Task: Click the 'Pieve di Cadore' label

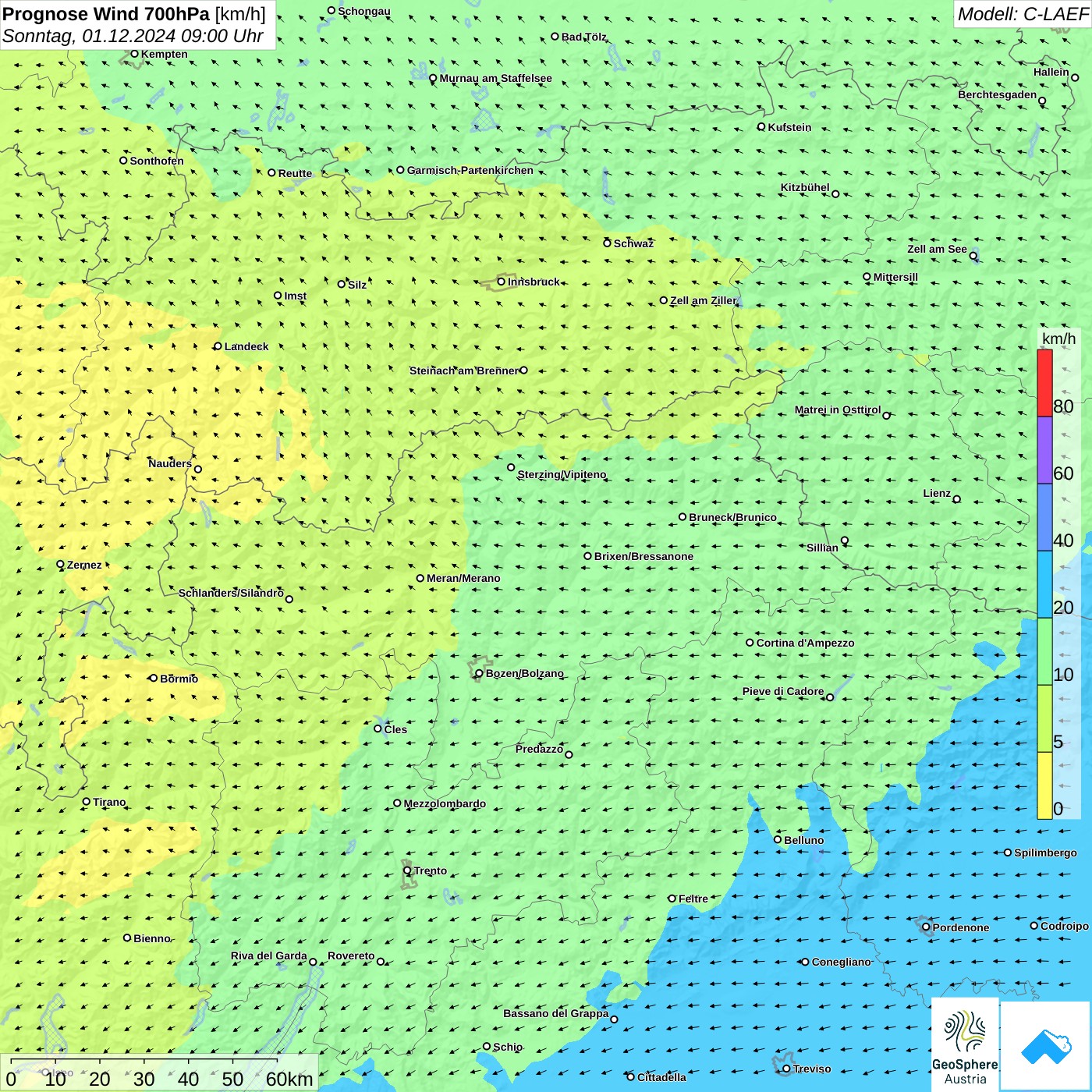Action: [783, 691]
